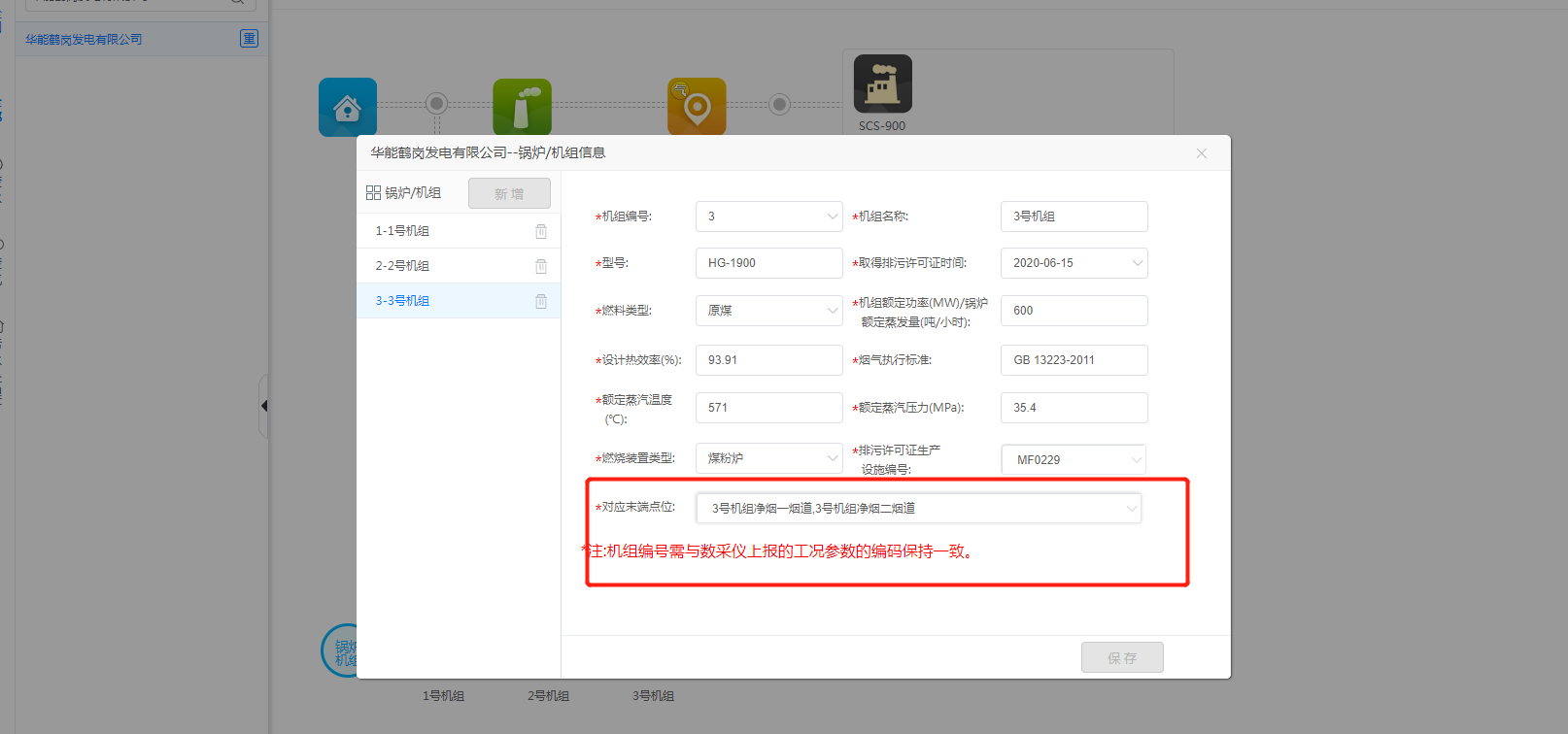Delete the 1-1号机组 entry with trash icon
This screenshot has height=734, width=1568.
click(x=541, y=231)
